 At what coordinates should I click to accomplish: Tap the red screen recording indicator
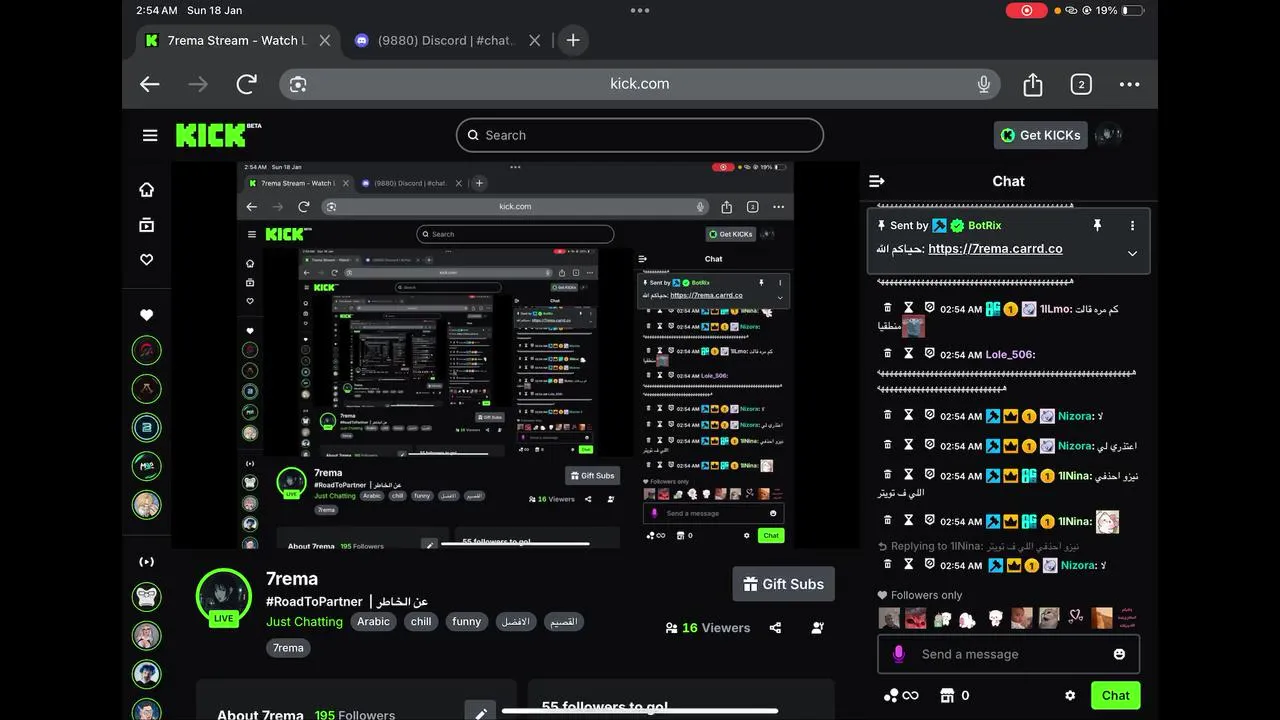(1026, 10)
